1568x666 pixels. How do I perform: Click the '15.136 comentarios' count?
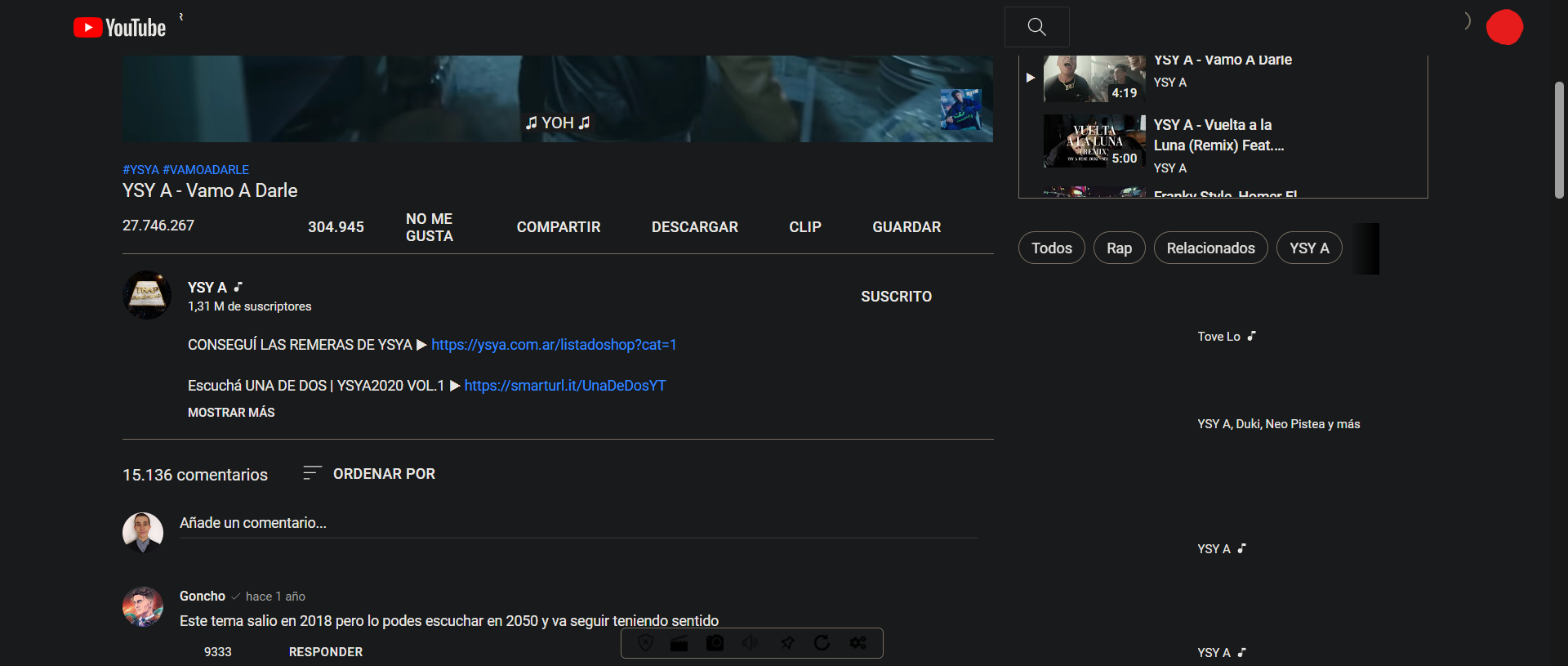195,475
